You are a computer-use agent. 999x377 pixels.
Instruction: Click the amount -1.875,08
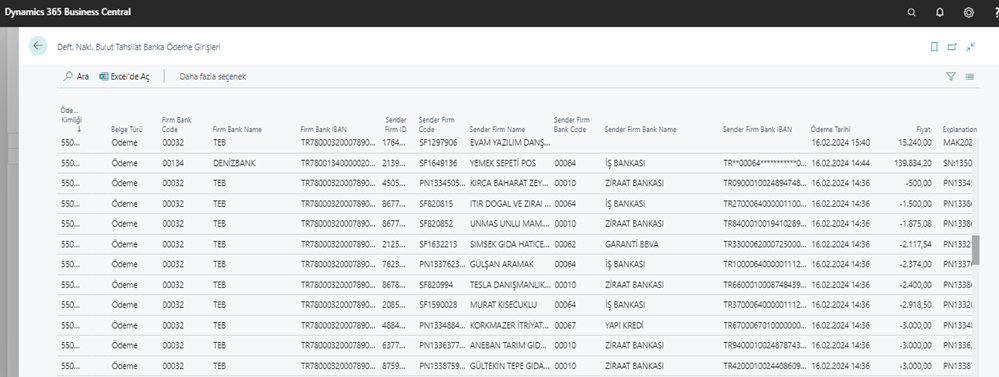[916, 224]
